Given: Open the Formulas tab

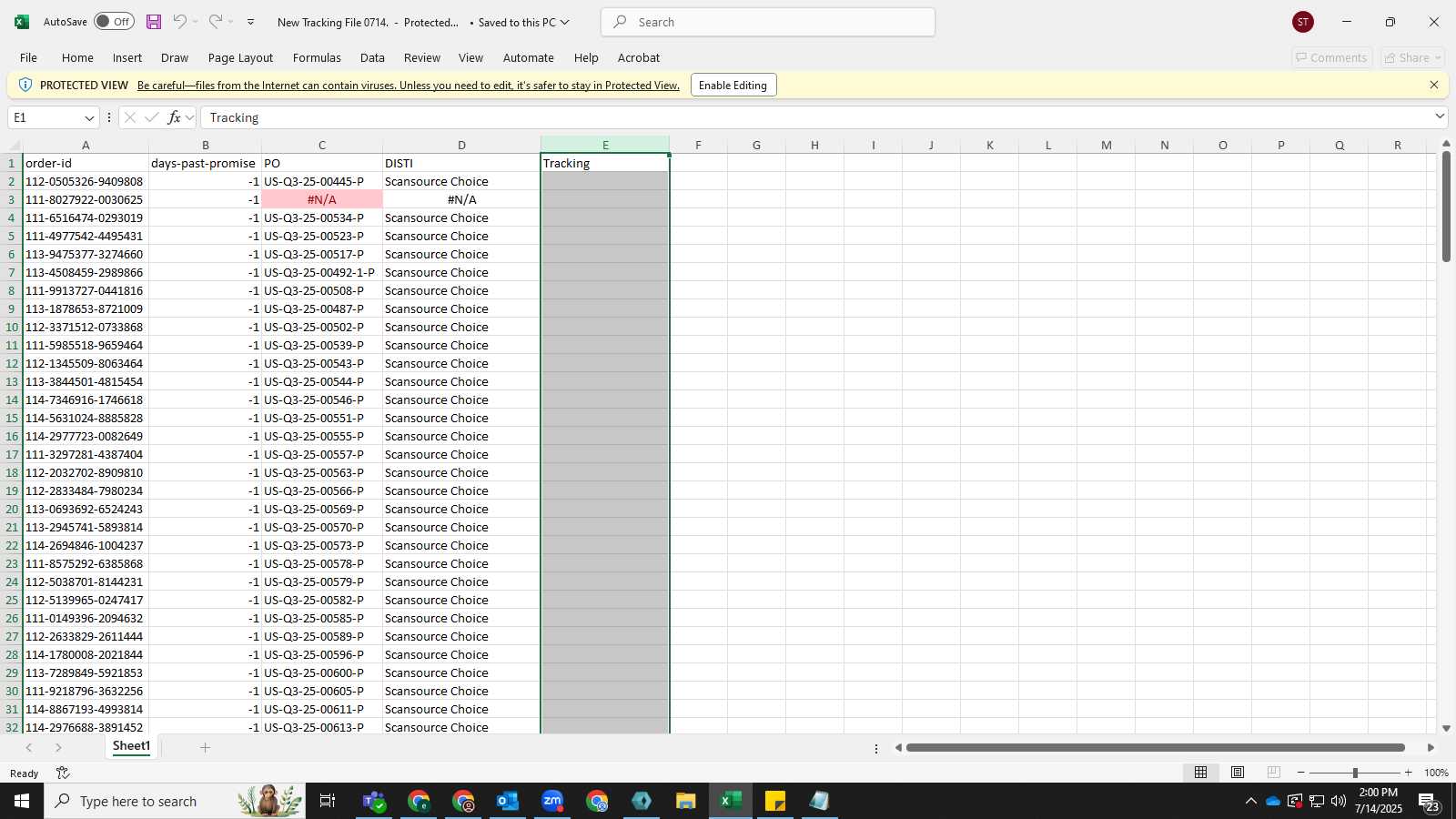Looking at the screenshot, I should [317, 57].
